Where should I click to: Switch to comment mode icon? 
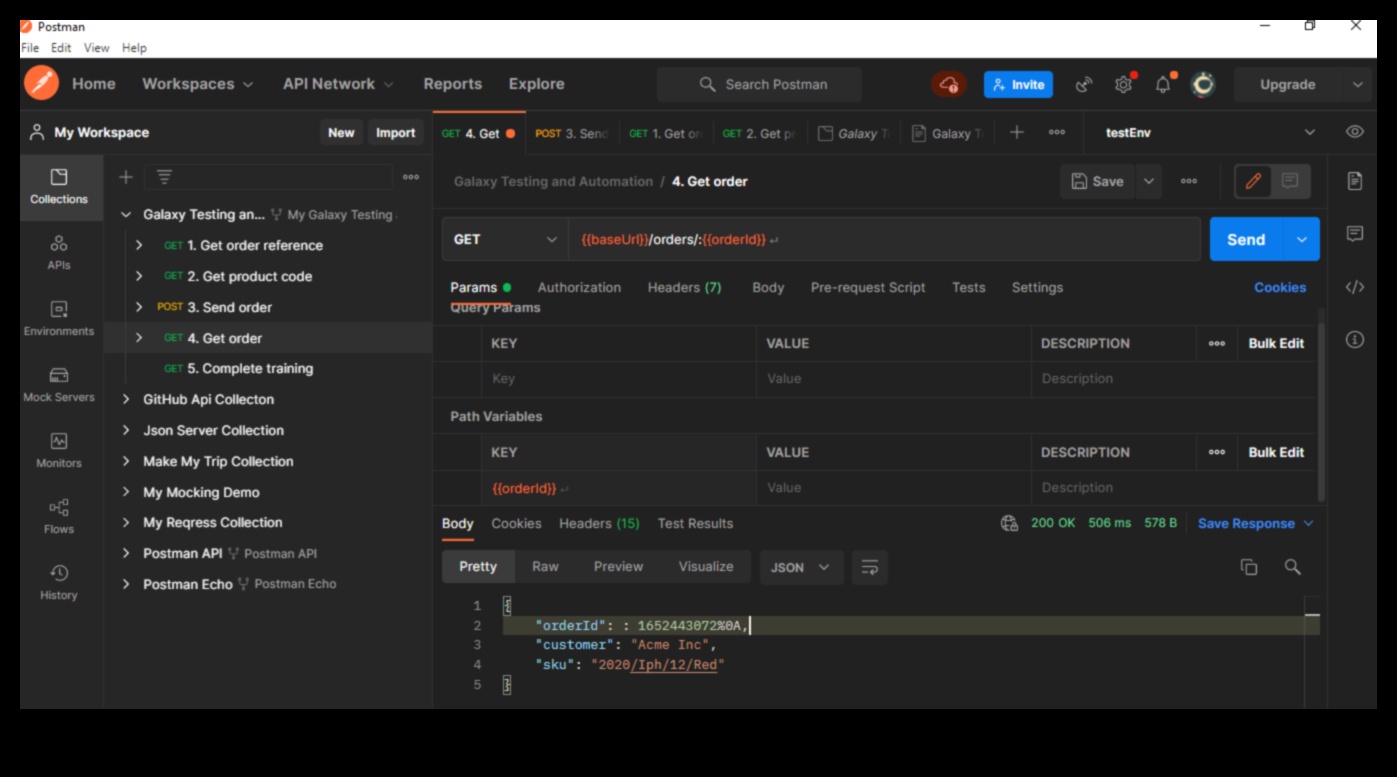[x=1290, y=181]
